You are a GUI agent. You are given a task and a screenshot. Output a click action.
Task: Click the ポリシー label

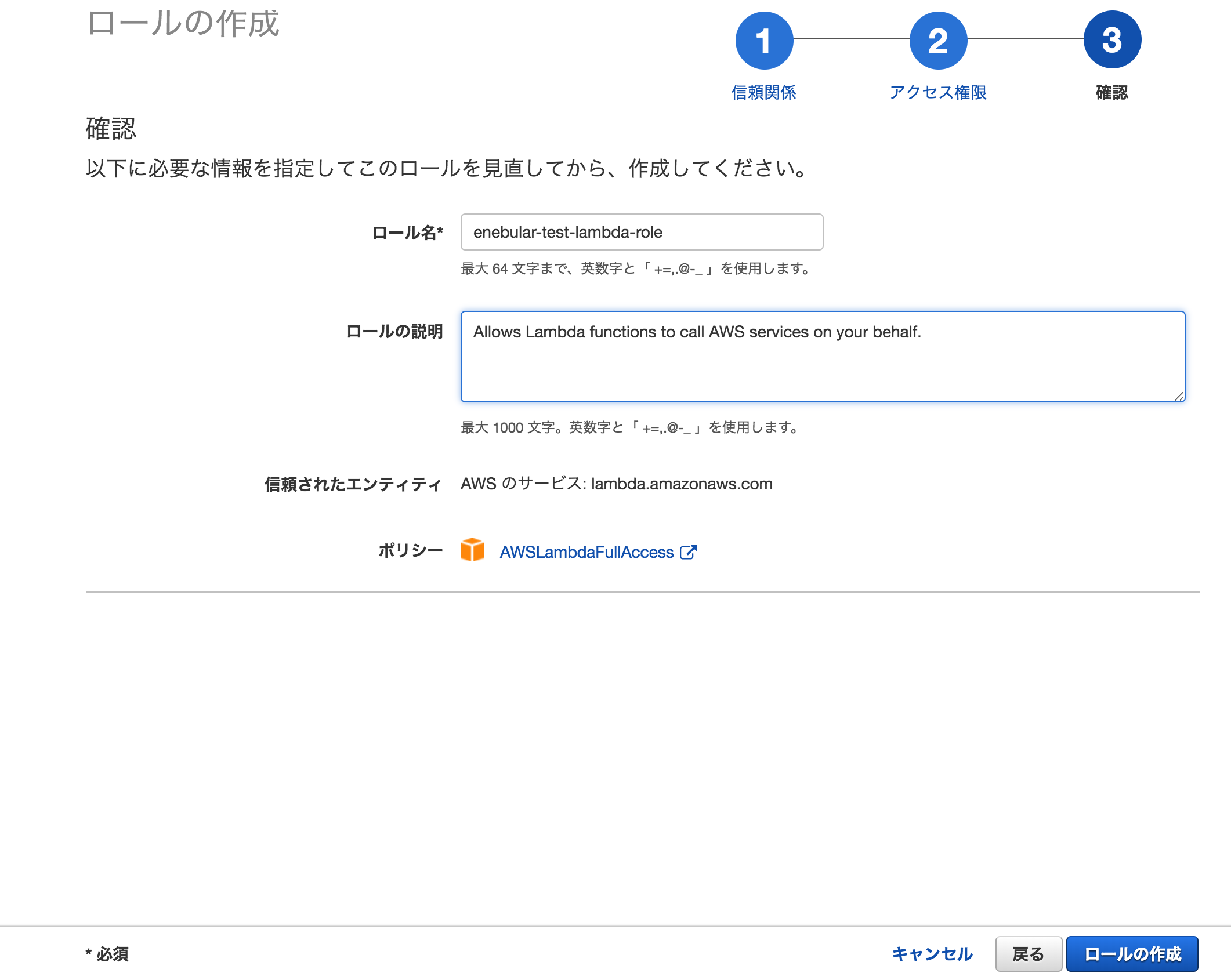tap(410, 550)
